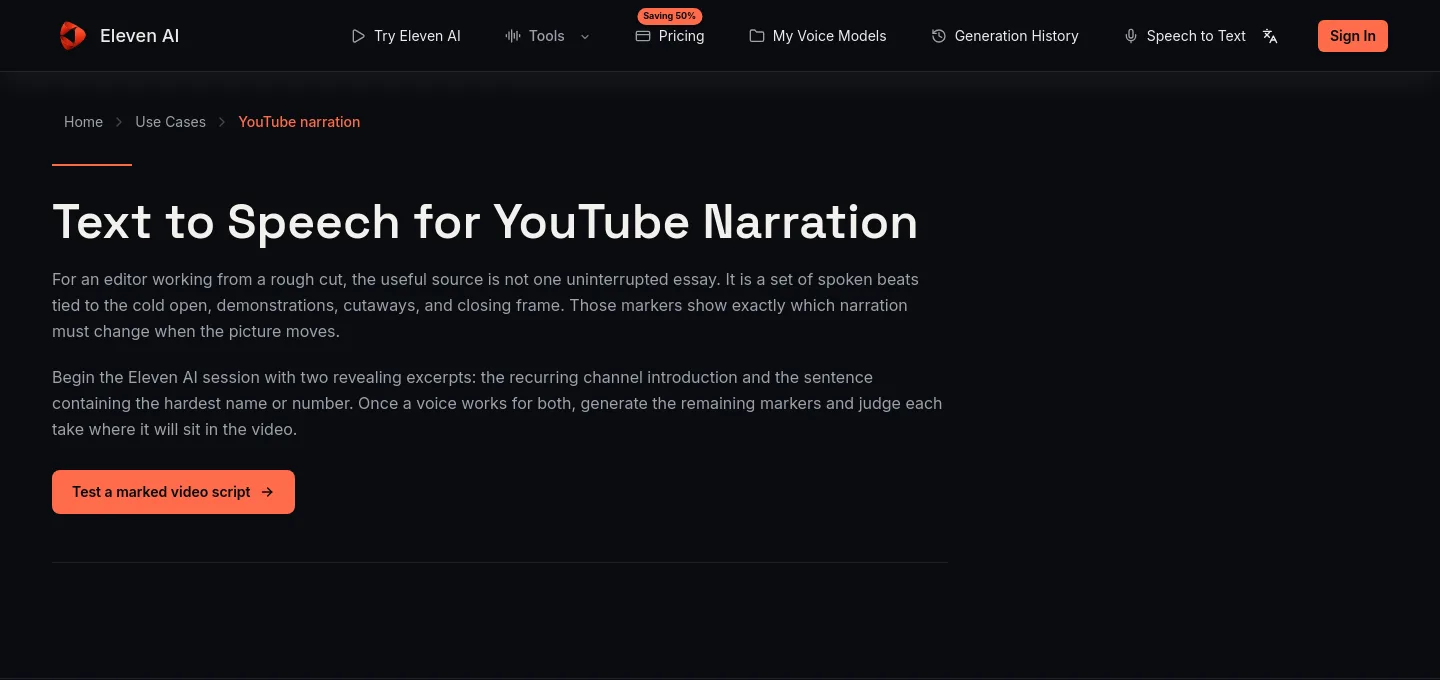Click the arrow on the Test script button
1440x680 pixels.
pos(267,492)
